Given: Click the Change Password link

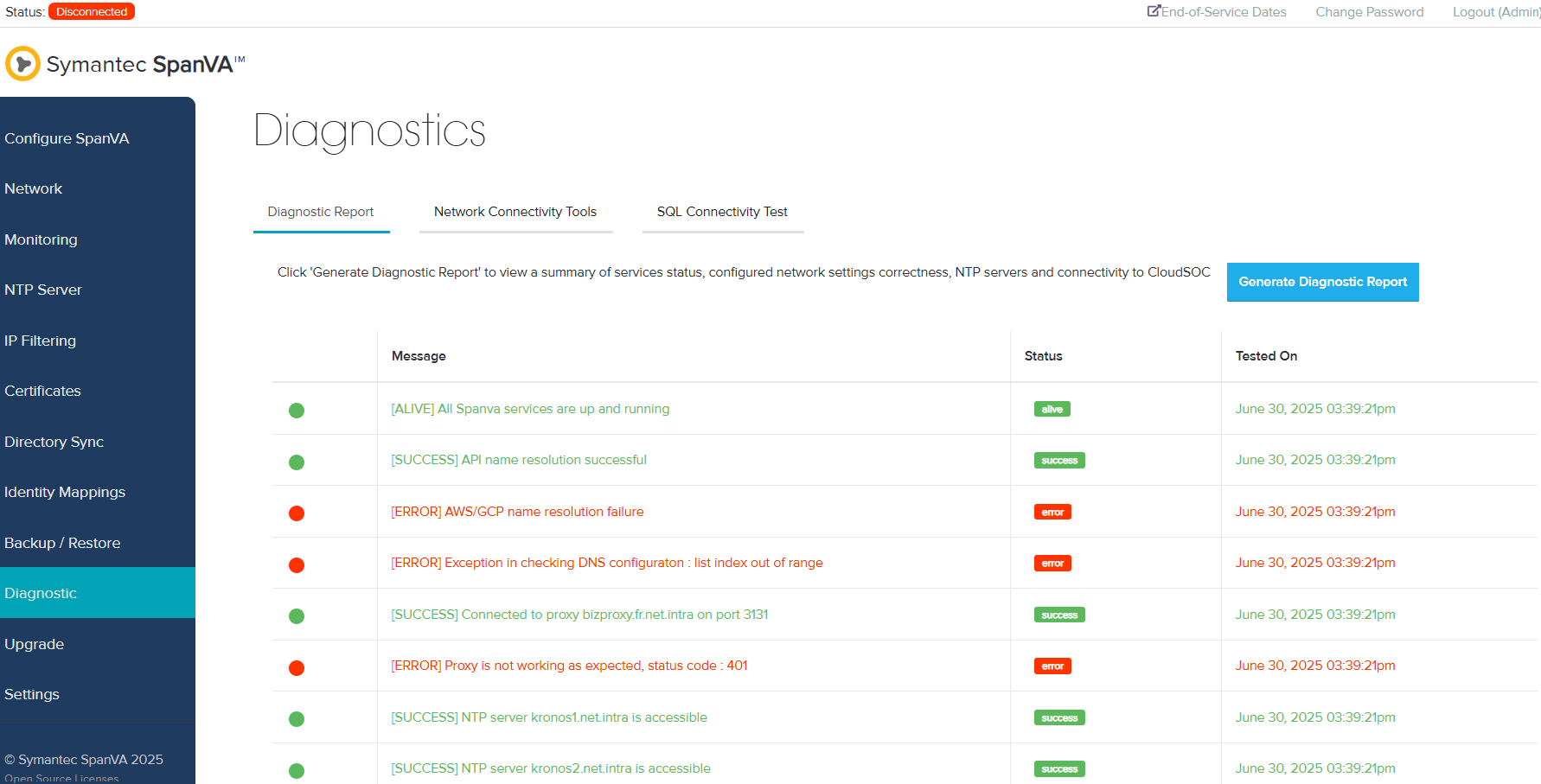Looking at the screenshot, I should [x=1369, y=12].
